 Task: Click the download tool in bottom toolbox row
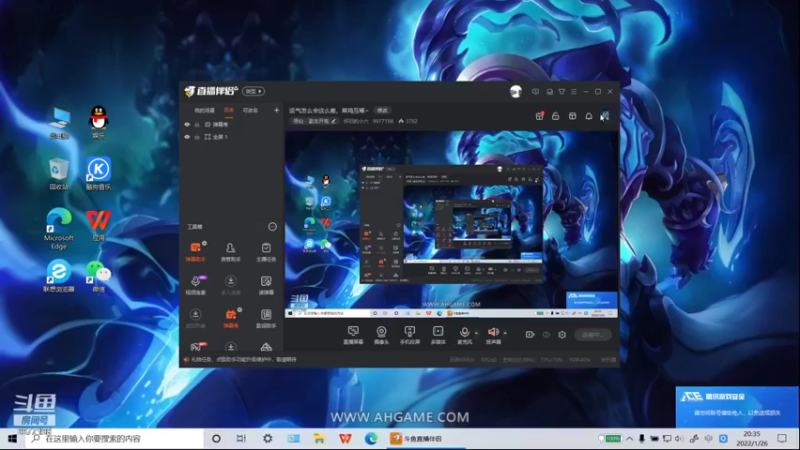pyautogui.click(x=231, y=347)
